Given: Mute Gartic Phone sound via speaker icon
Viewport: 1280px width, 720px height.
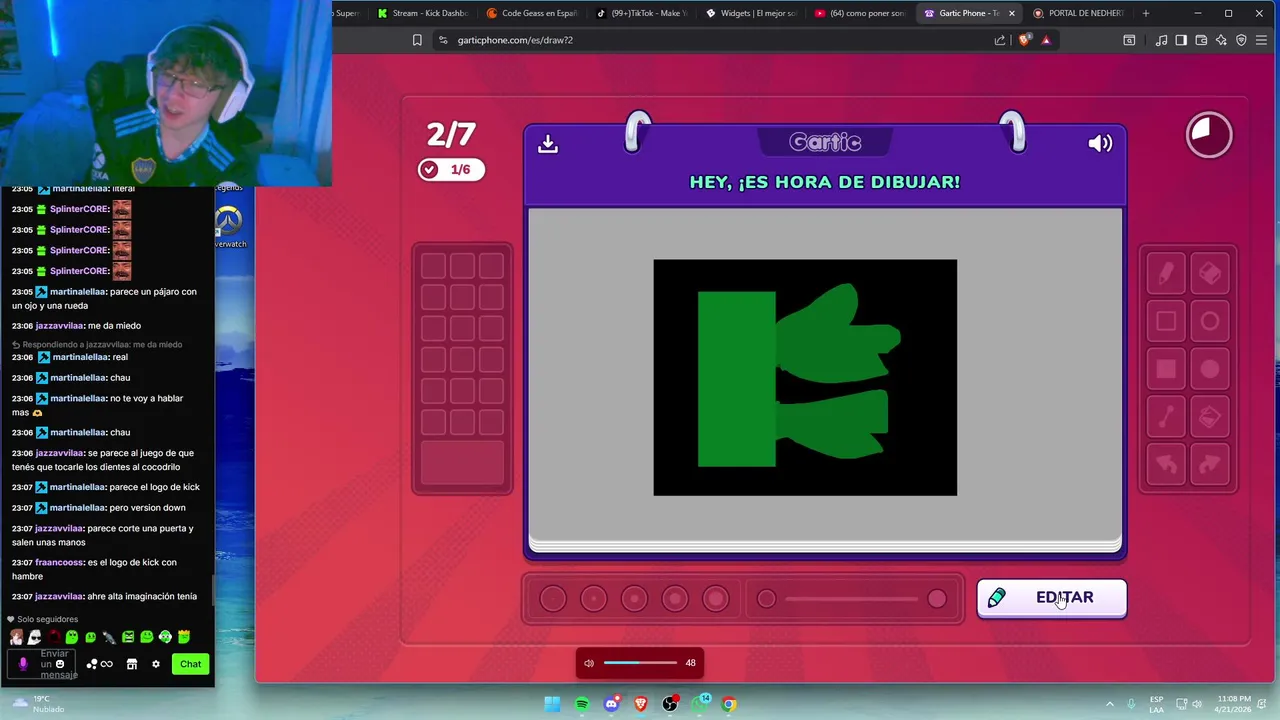Looking at the screenshot, I should [x=1100, y=143].
